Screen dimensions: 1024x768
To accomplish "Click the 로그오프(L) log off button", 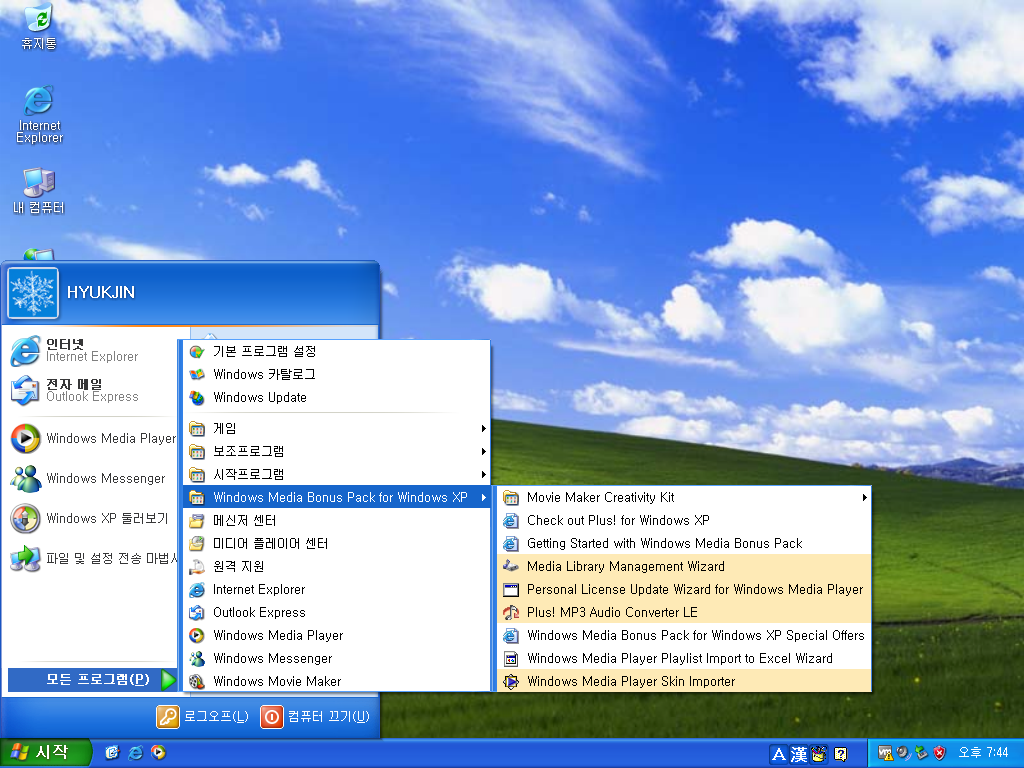I will [x=202, y=716].
